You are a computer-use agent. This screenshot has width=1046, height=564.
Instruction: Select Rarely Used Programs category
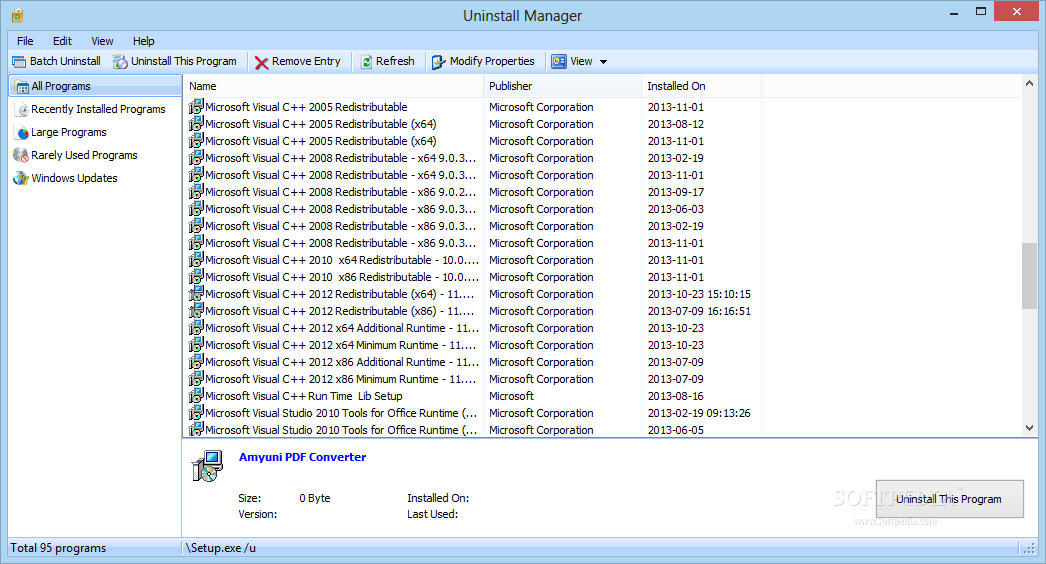(84, 155)
